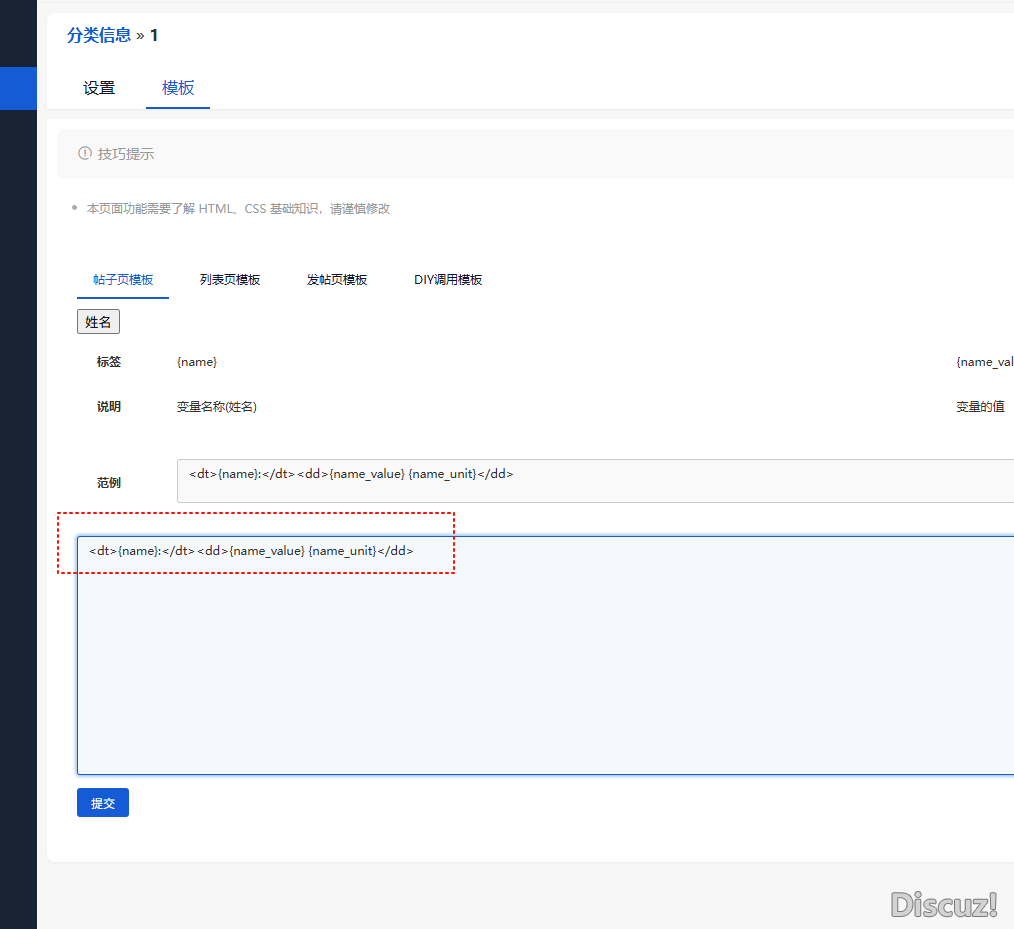Screen dimensions: 1014x929
Task: Switch to the 列表页模板 sub-tab
Action: [230, 280]
